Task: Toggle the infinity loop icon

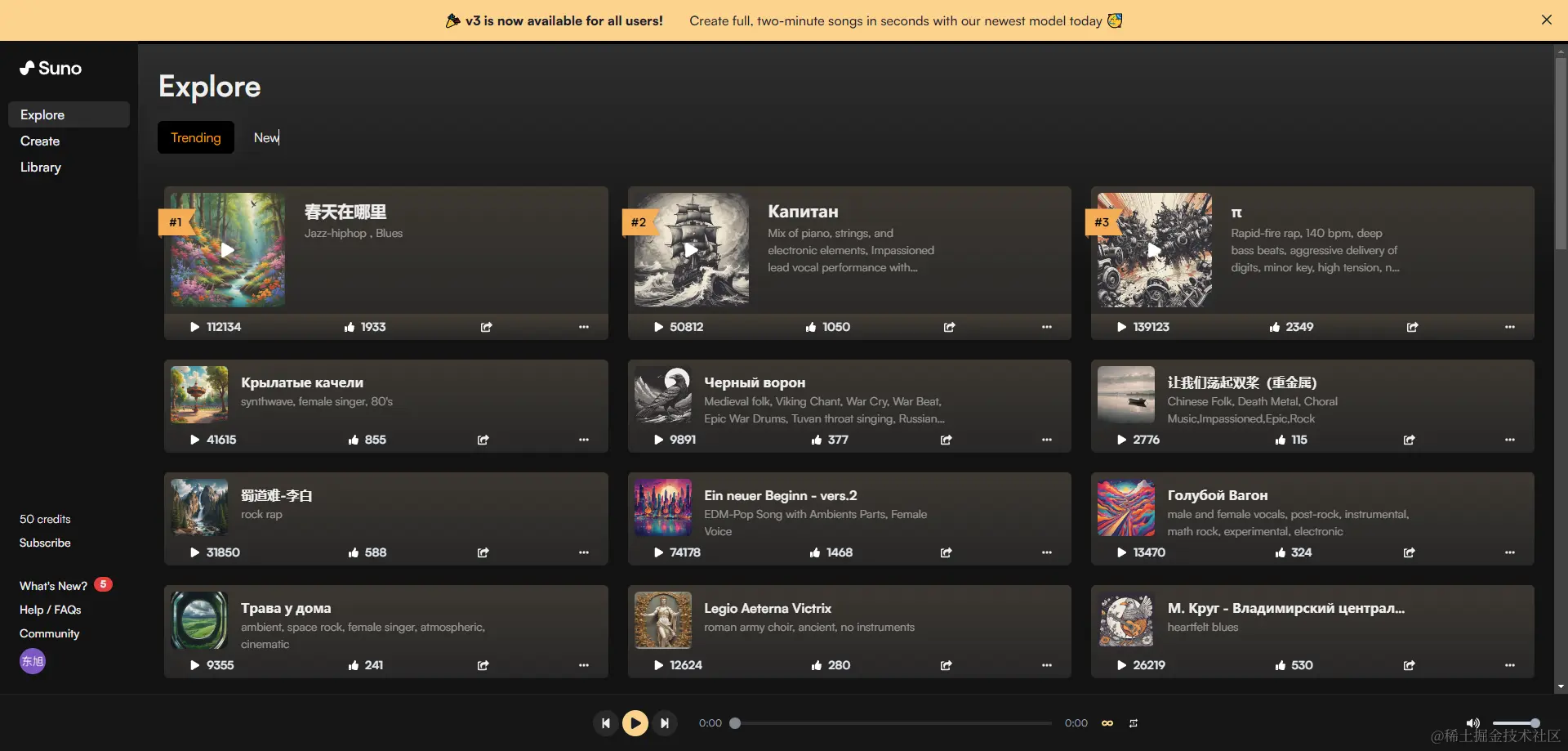Action: 1107,723
